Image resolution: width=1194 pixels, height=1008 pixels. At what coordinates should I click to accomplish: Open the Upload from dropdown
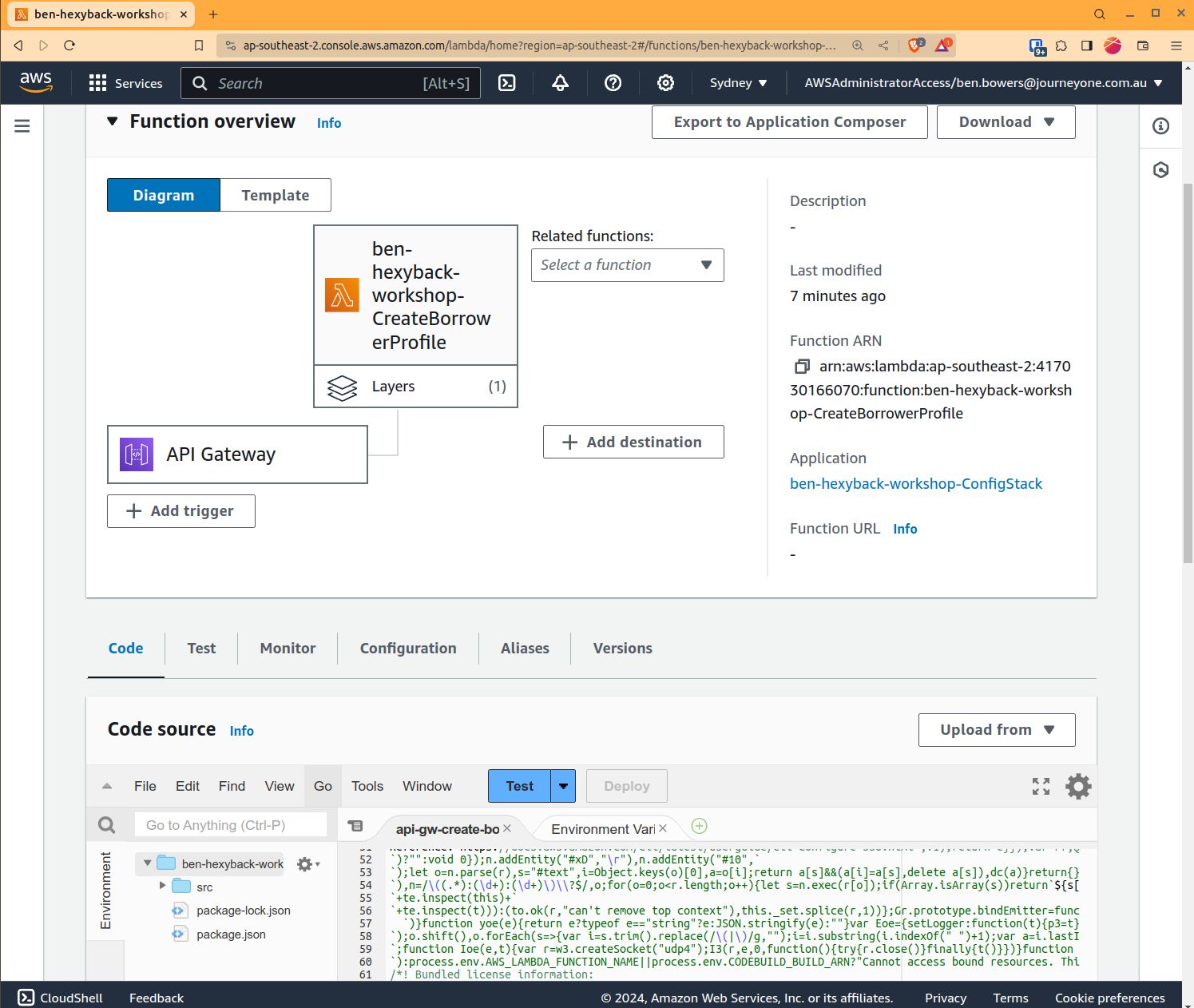[x=997, y=730]
